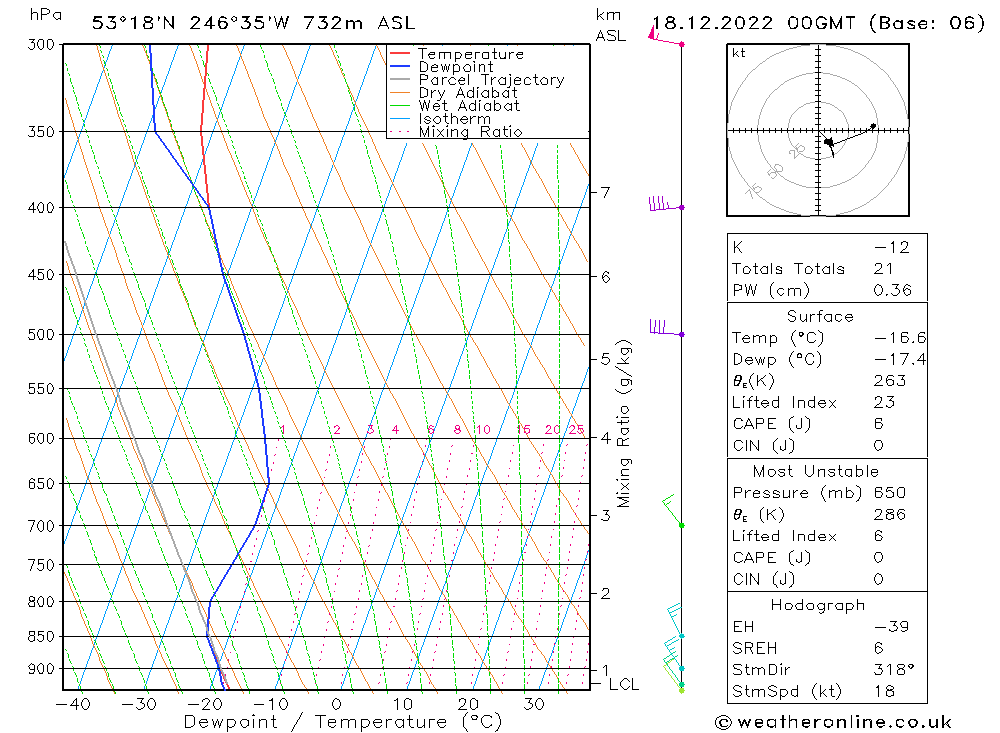Click the surface theta-E value '263'

coord(890,381)
